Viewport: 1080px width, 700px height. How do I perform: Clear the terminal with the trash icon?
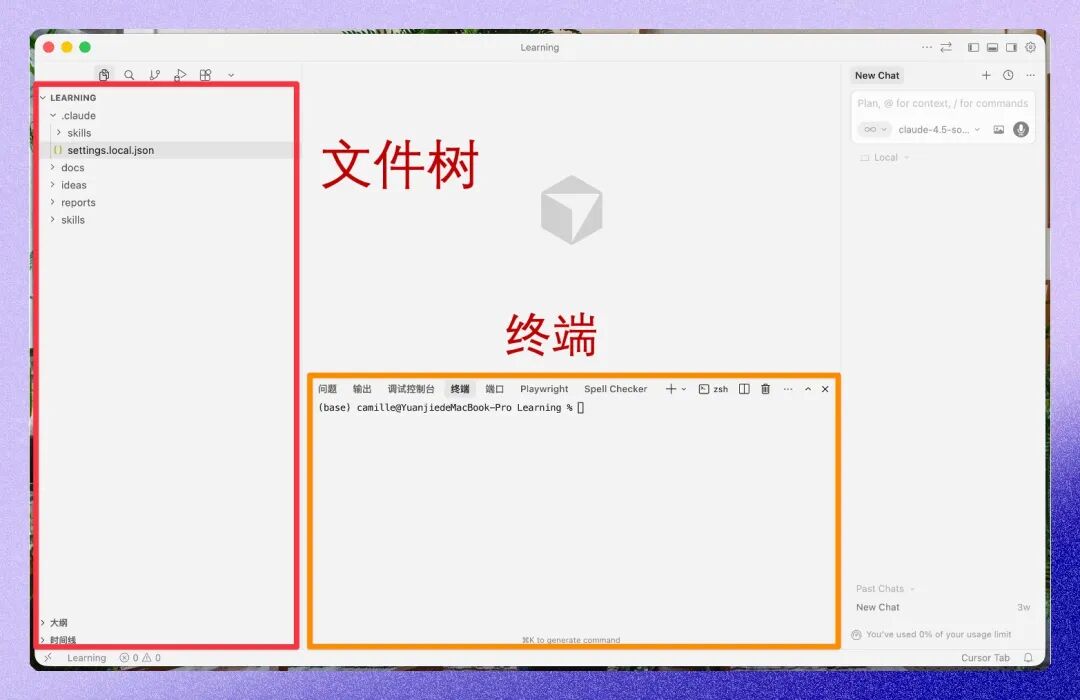765,389
